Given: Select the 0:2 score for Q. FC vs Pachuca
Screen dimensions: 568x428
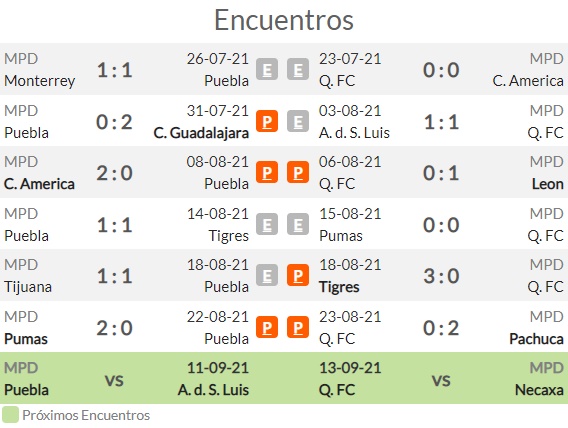Looking at the screenshot, I should [441, 328].
